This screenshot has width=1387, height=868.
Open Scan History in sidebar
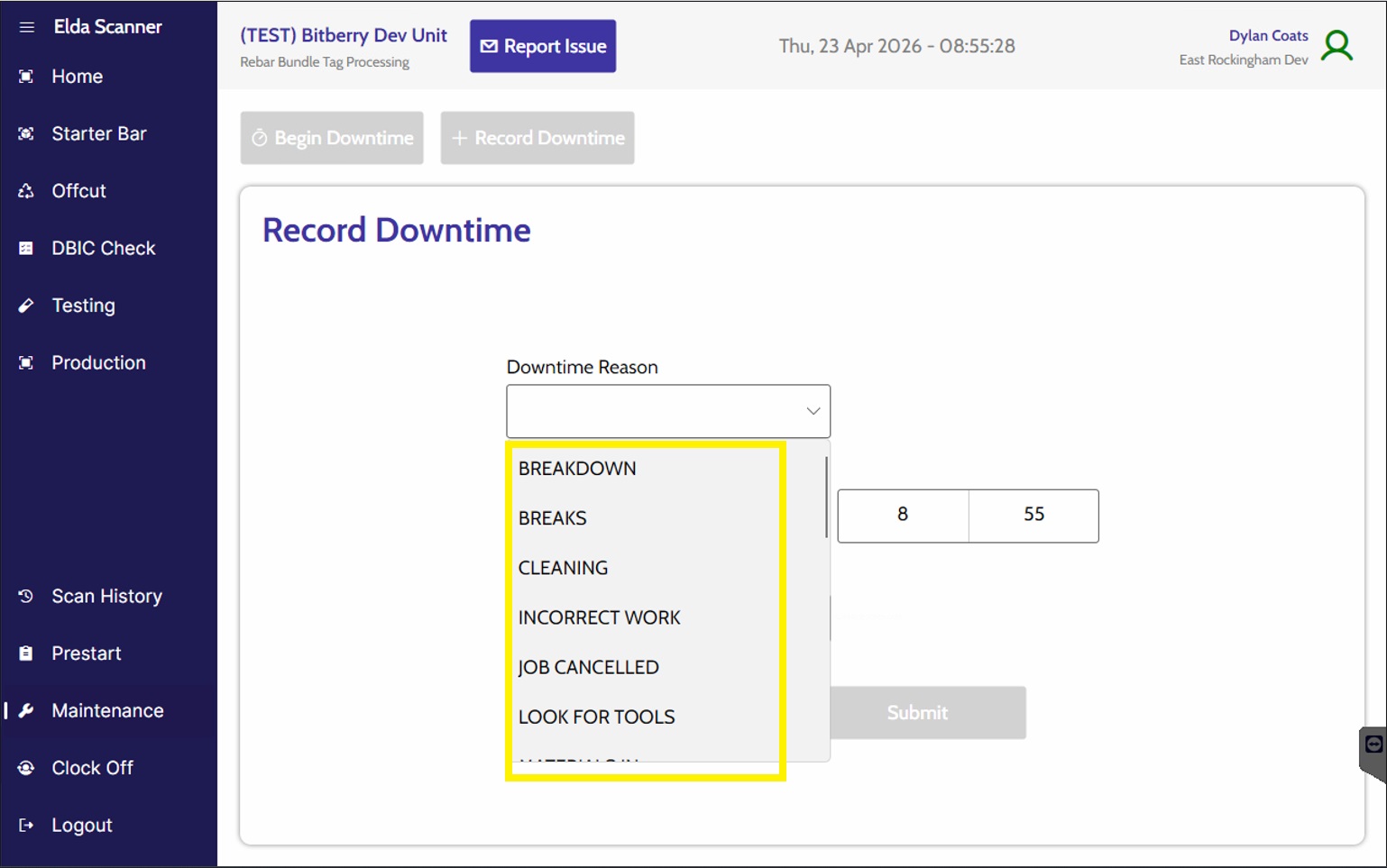108,596
